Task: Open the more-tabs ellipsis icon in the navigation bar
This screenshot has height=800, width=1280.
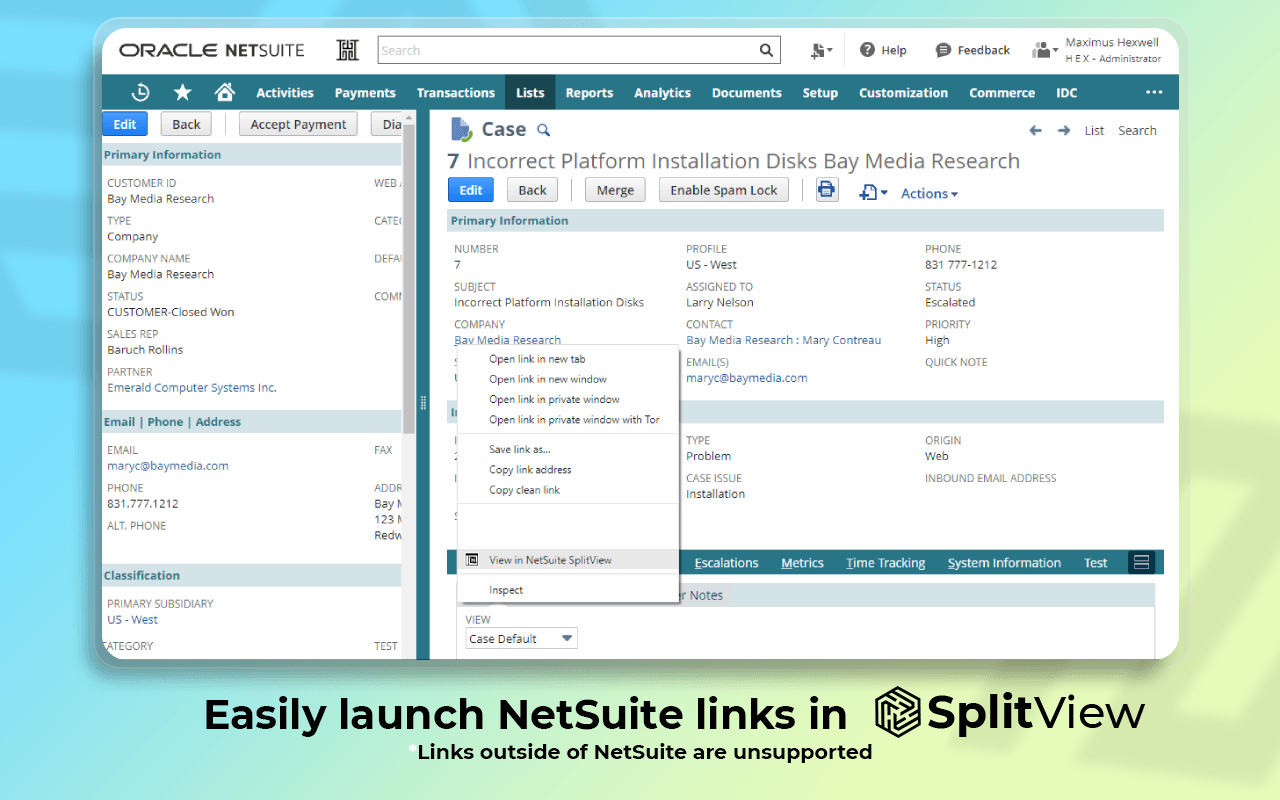Action: point(1154,92)
